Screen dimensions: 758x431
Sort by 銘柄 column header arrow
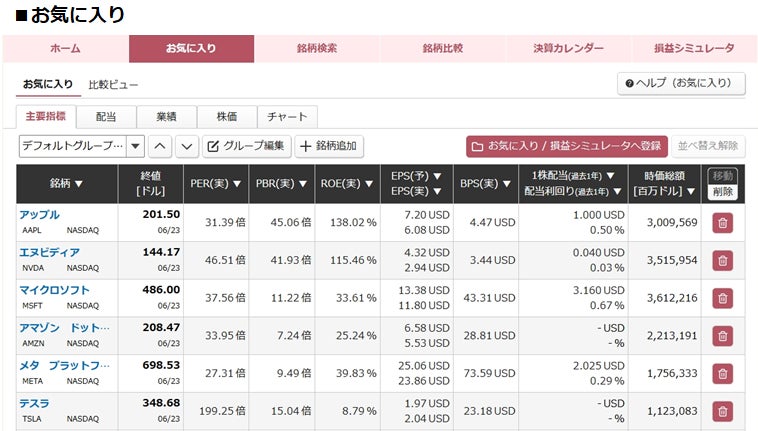79,184
